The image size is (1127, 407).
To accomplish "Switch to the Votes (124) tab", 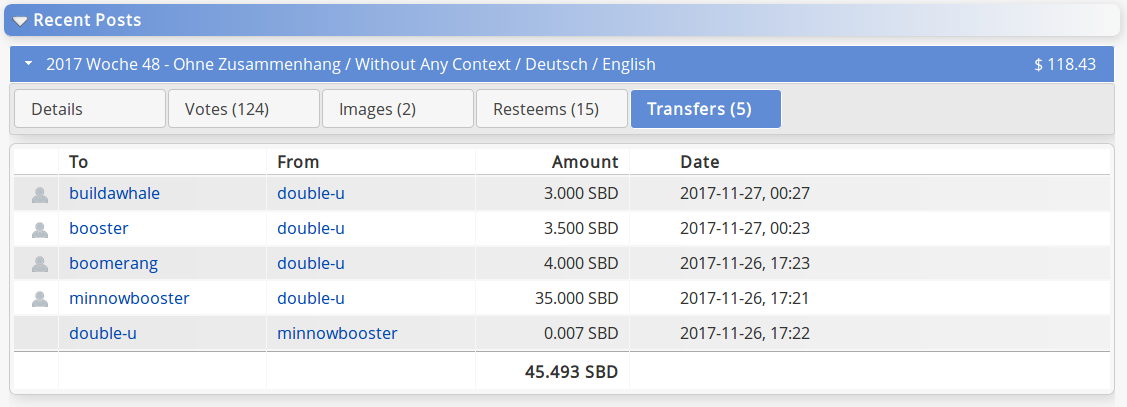I will click(x=244, y=109).
